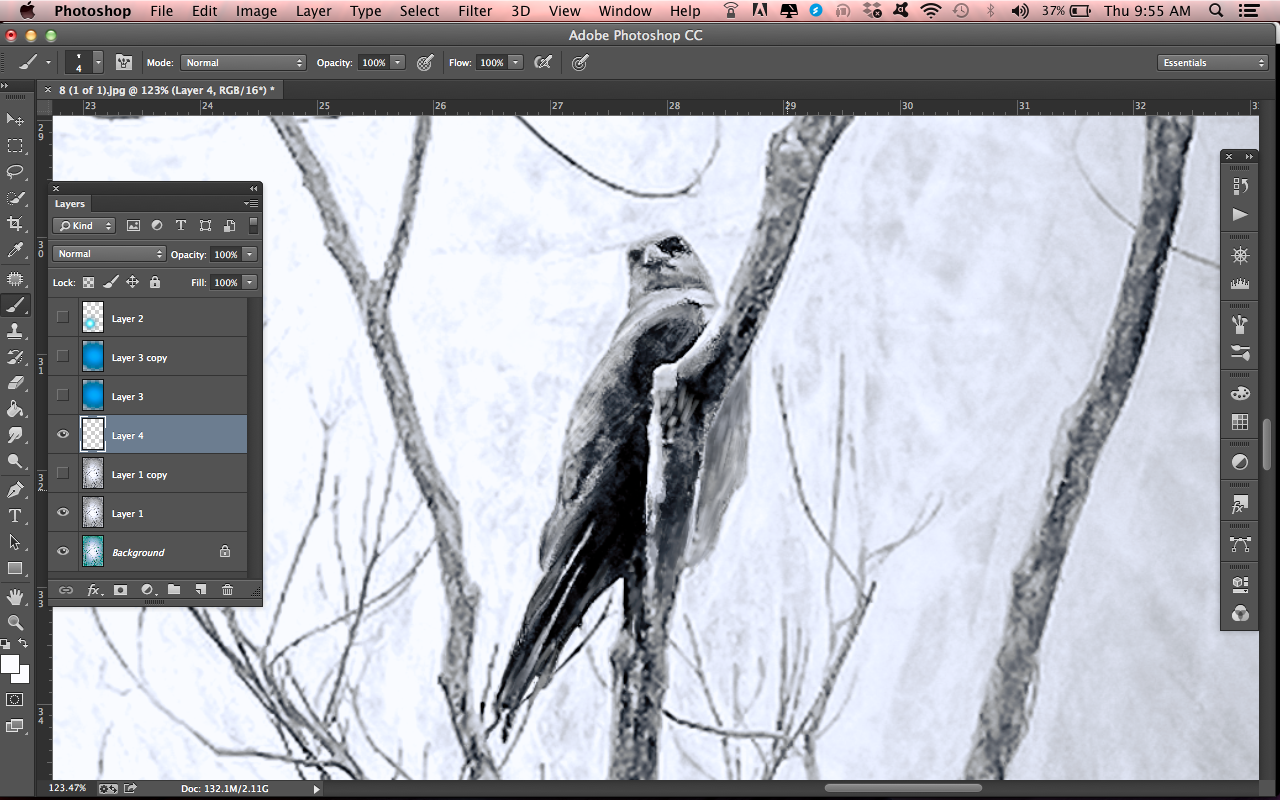Create a new layer icon
Image resolution: width=1280 pixels, height=800 pixels.
click(x=200, y=590)
